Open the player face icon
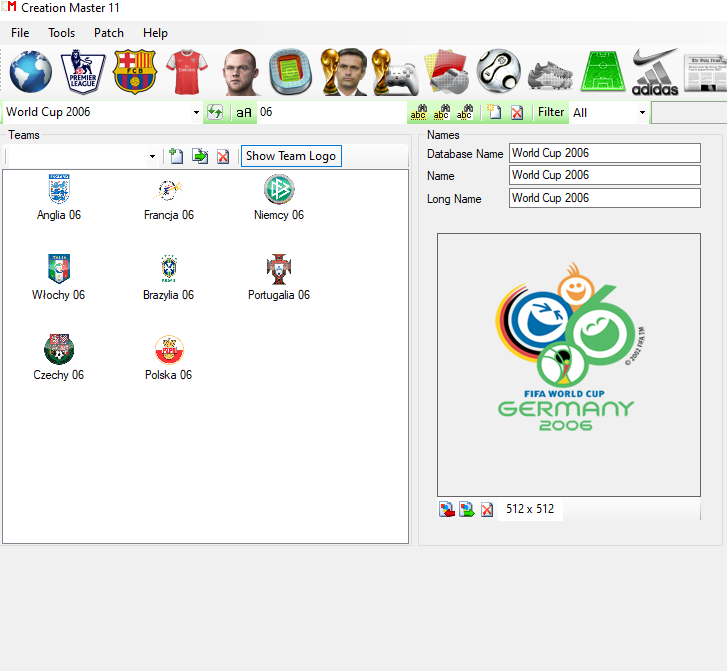727x671 pixels. (240, 72)
